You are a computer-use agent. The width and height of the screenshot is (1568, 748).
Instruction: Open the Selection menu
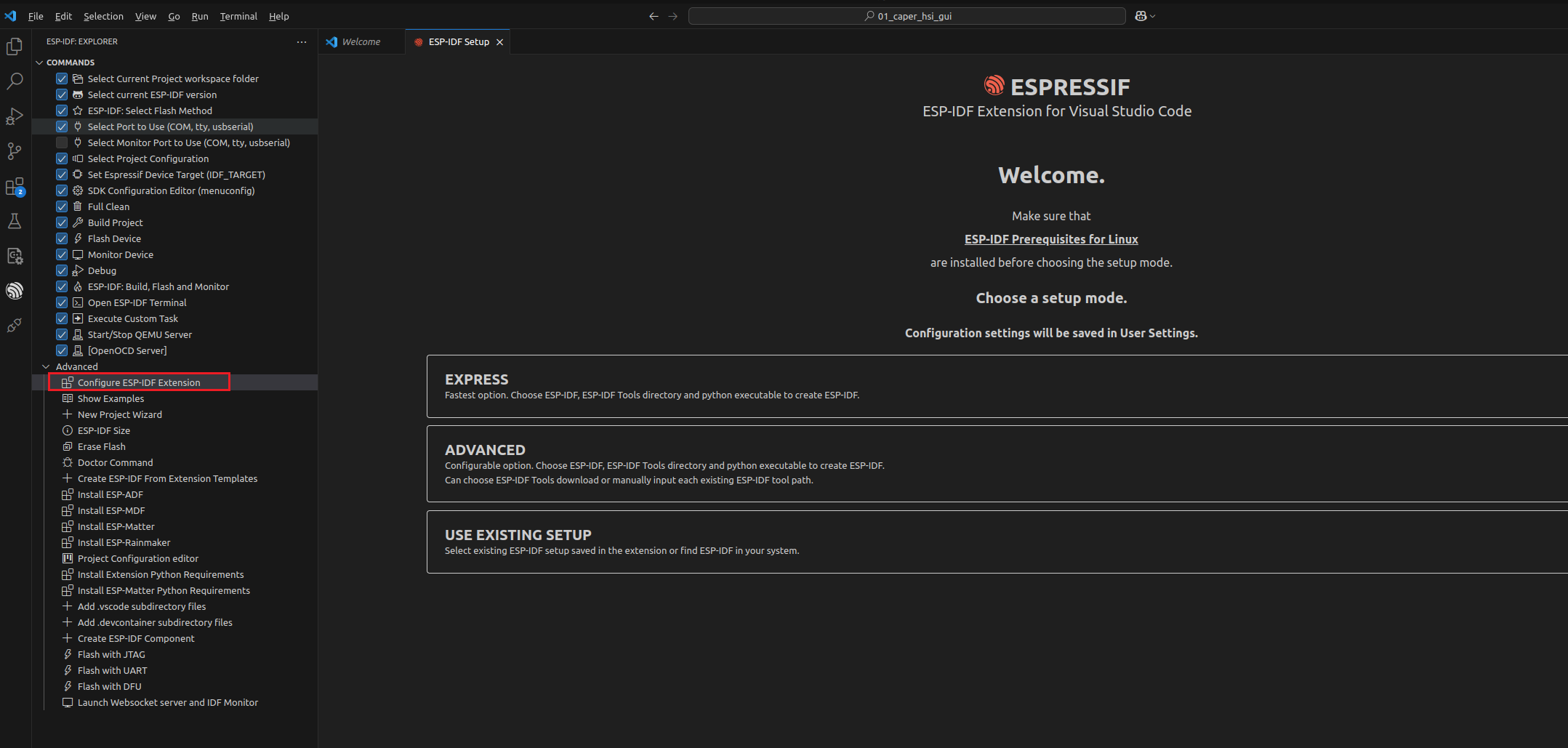pos(103,16)
